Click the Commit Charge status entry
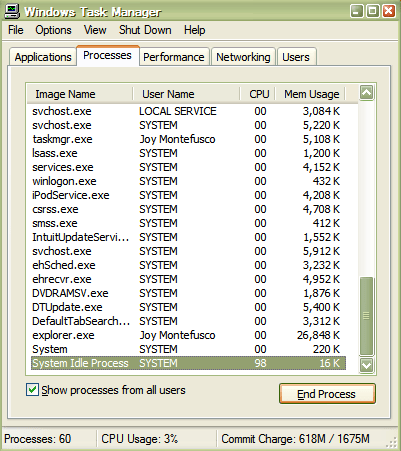Image resolution: width=401 pixels, height=451 pixels. [295, 439]
